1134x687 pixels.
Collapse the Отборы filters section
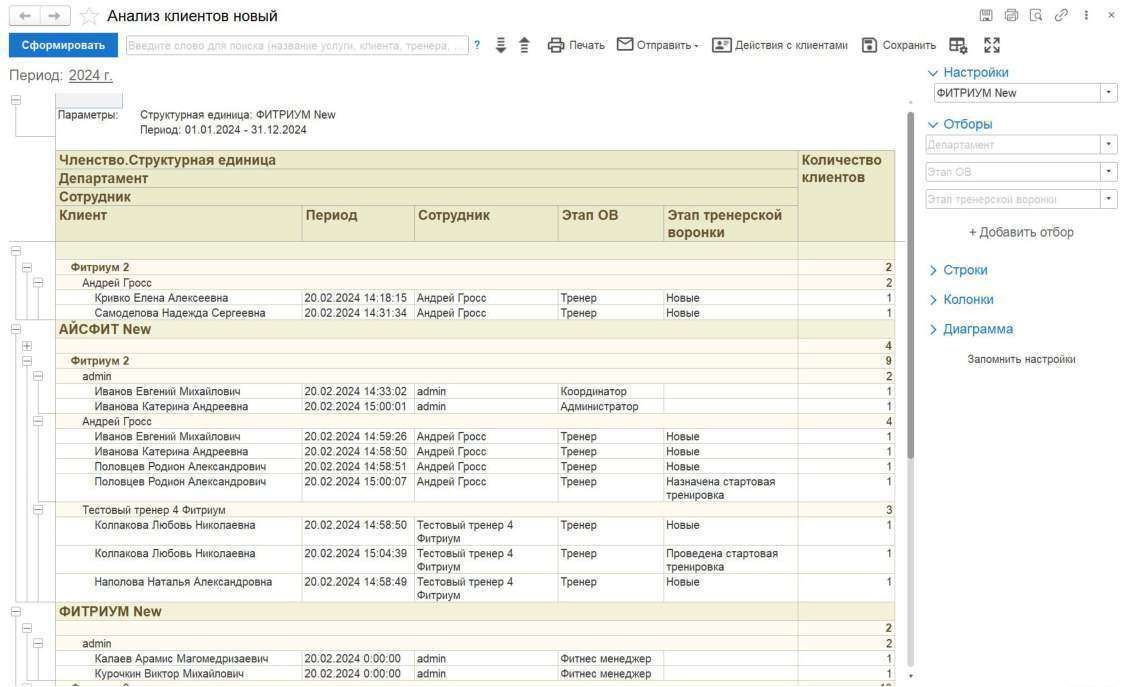click(x=933, y=124)
